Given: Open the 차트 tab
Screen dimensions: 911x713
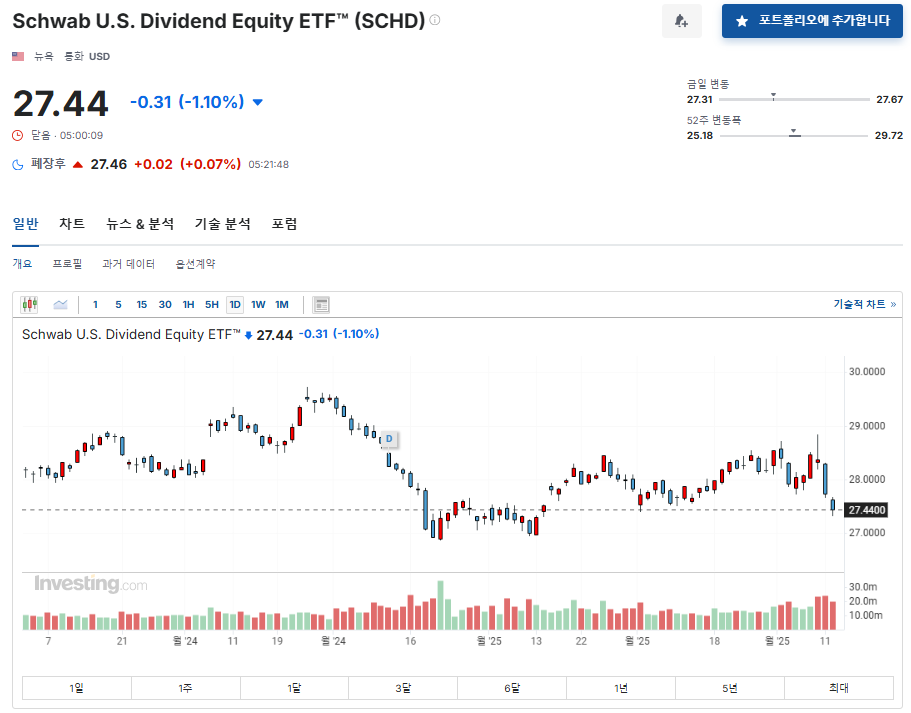Looking at the screenshot, I should pos(72,224).
